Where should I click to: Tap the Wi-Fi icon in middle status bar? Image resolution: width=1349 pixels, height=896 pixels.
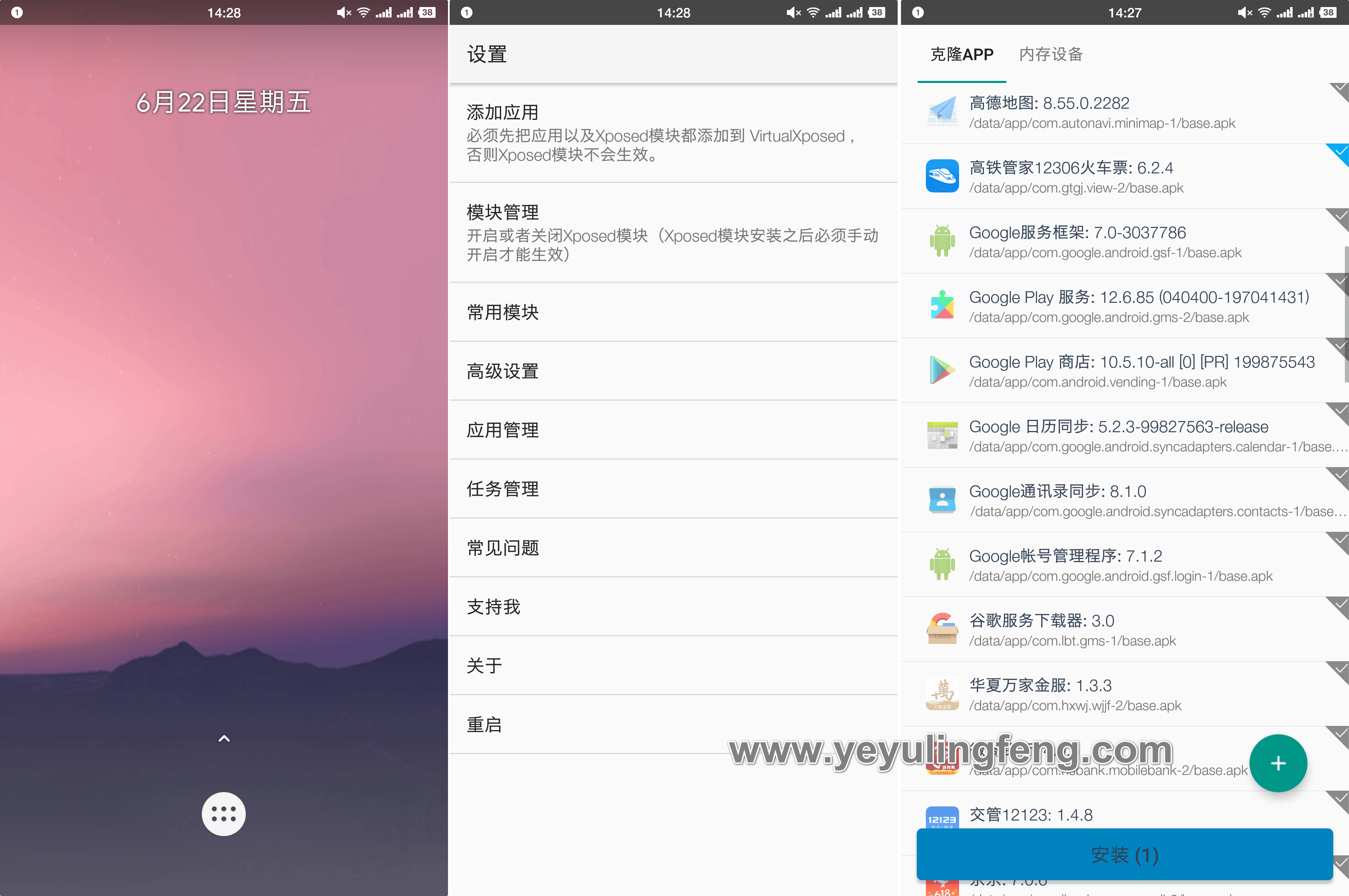tap(813, 12)
